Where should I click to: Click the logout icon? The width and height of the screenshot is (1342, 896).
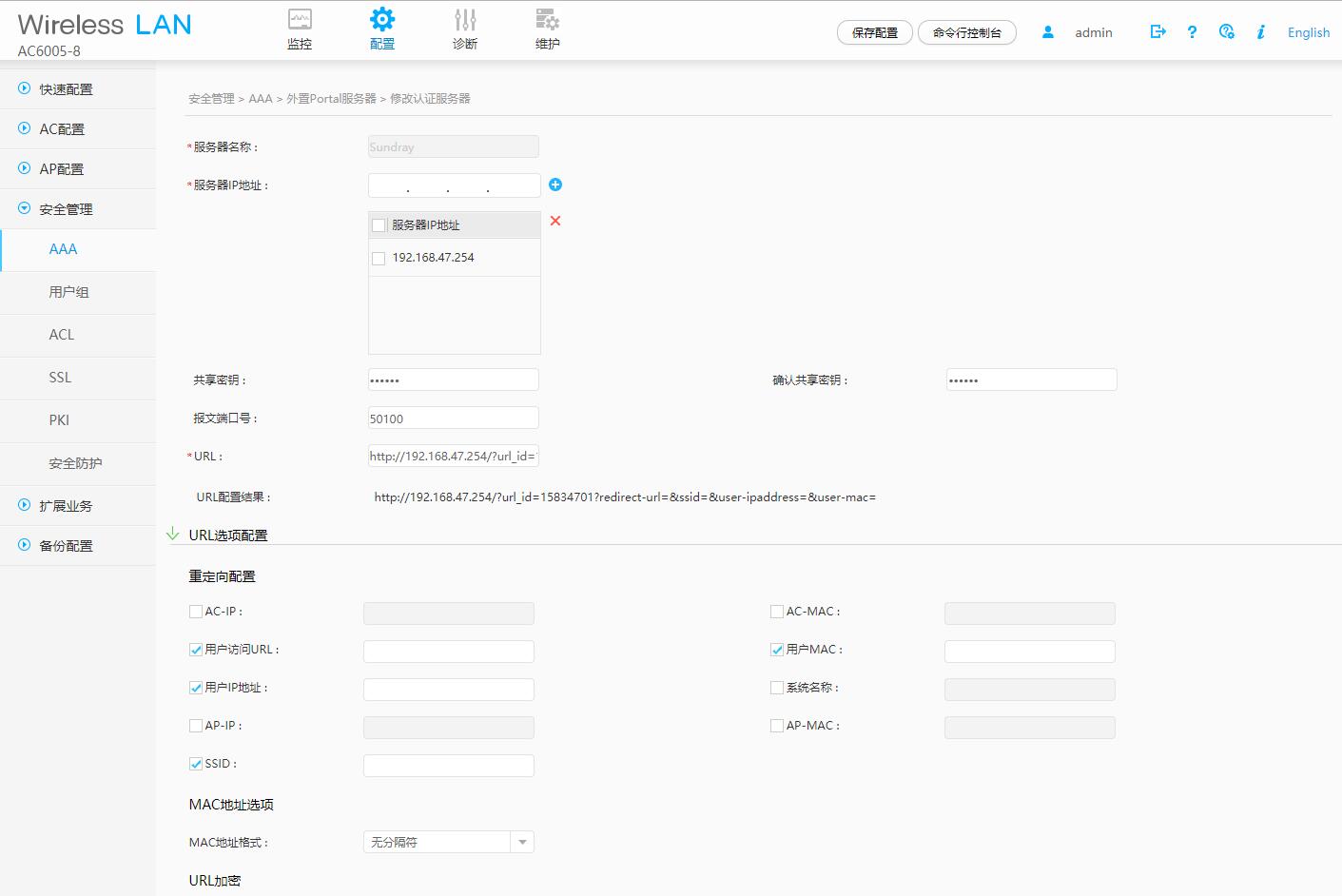1157,31
